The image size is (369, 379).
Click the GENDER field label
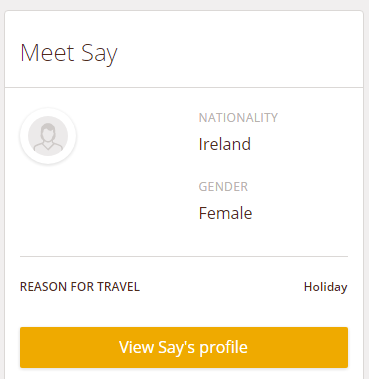click(223, 187)
